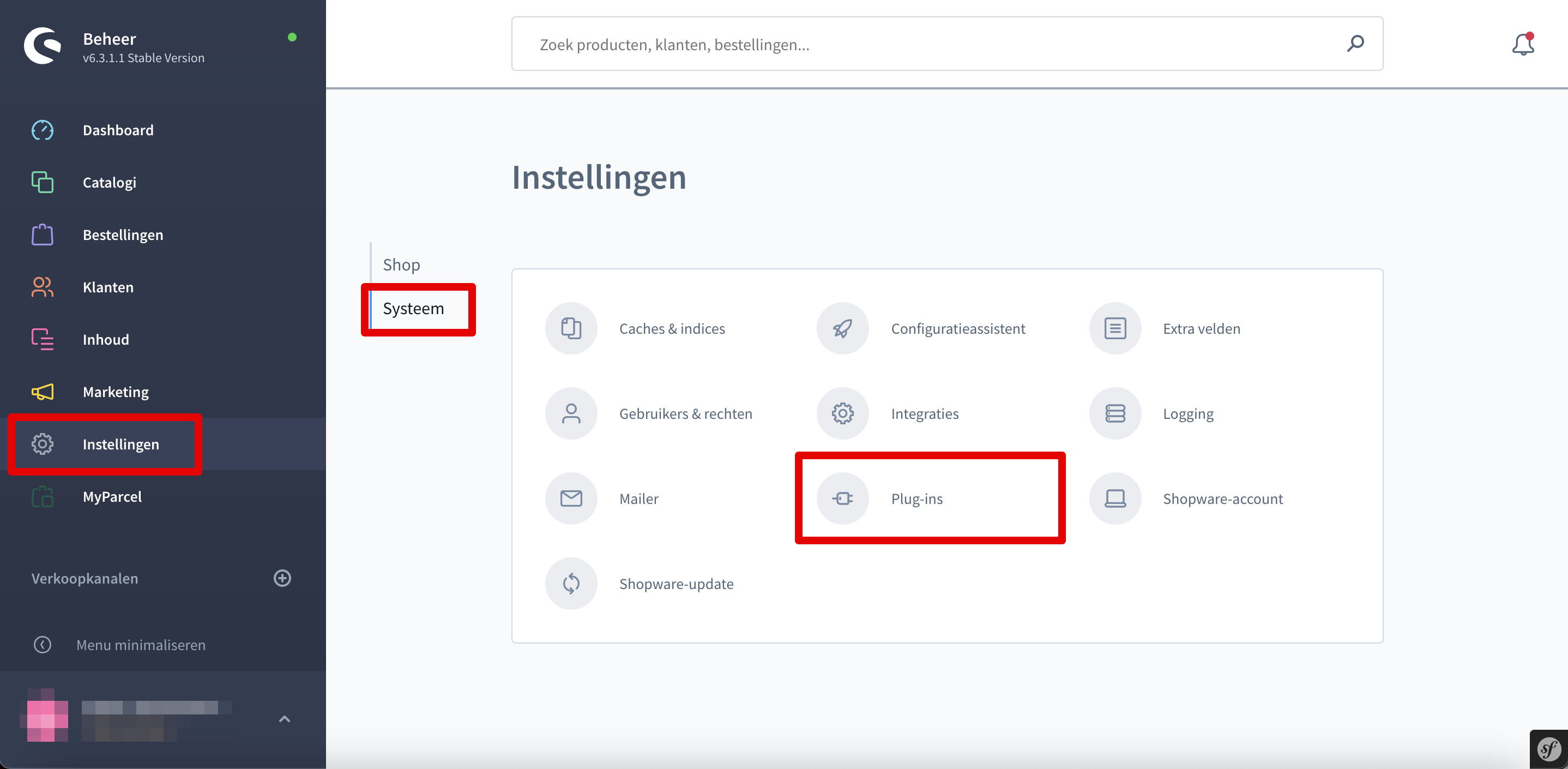The height and width of the screenshot is (769, 1568).
Task: Open the notifications bell
Action: tap(1522, 44)
